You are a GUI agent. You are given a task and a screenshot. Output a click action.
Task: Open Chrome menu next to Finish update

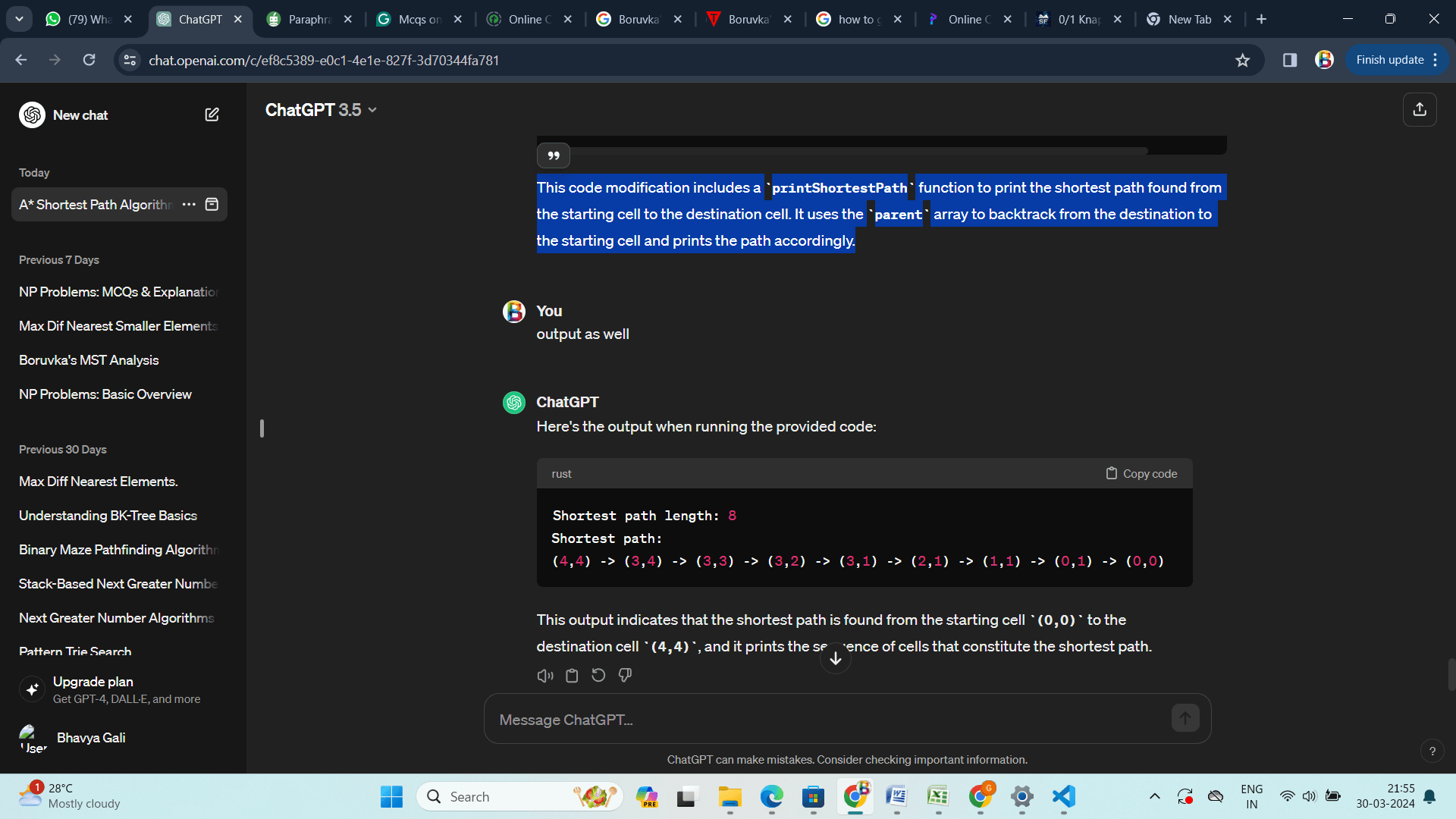coord(1436,60)
